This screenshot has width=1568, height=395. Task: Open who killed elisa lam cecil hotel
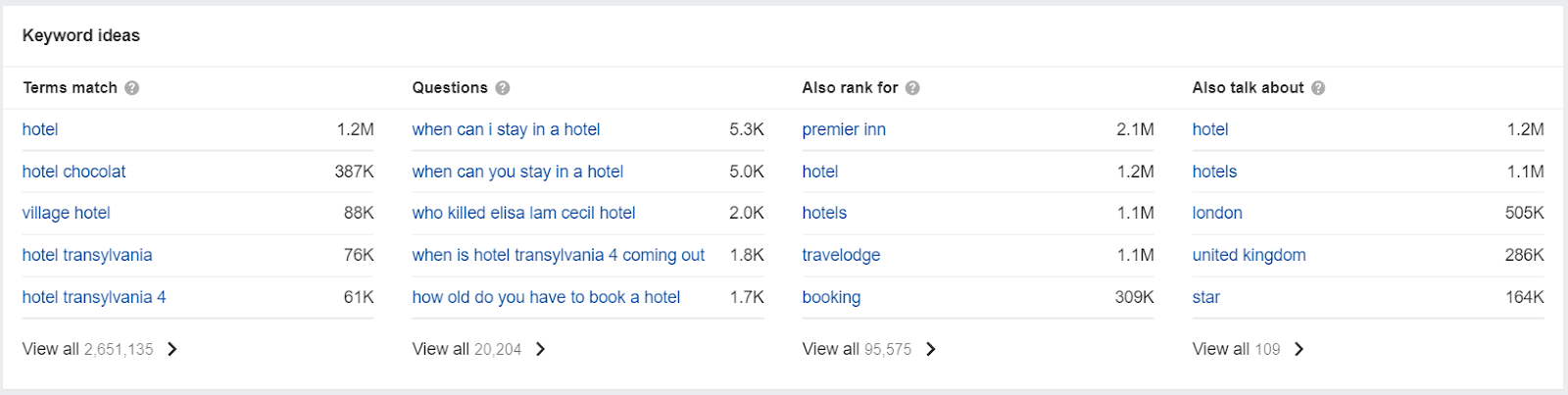pos(523,213)
